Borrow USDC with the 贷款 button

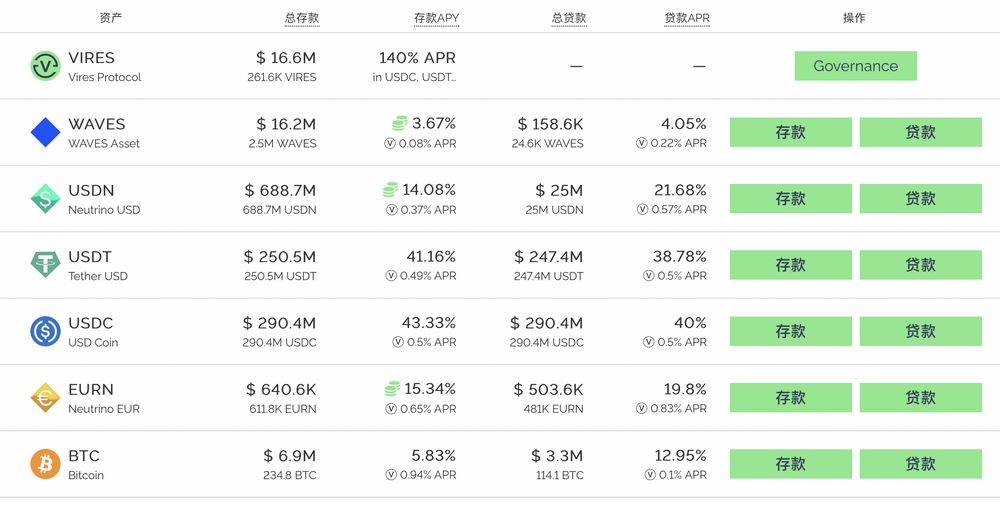pos(920,331)
